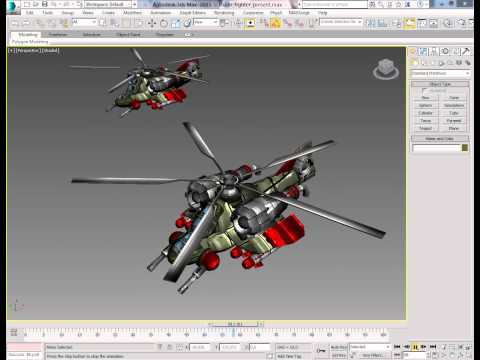Select the Select and Scale tool
Screen dimensions: 480x360
point(176,23)
